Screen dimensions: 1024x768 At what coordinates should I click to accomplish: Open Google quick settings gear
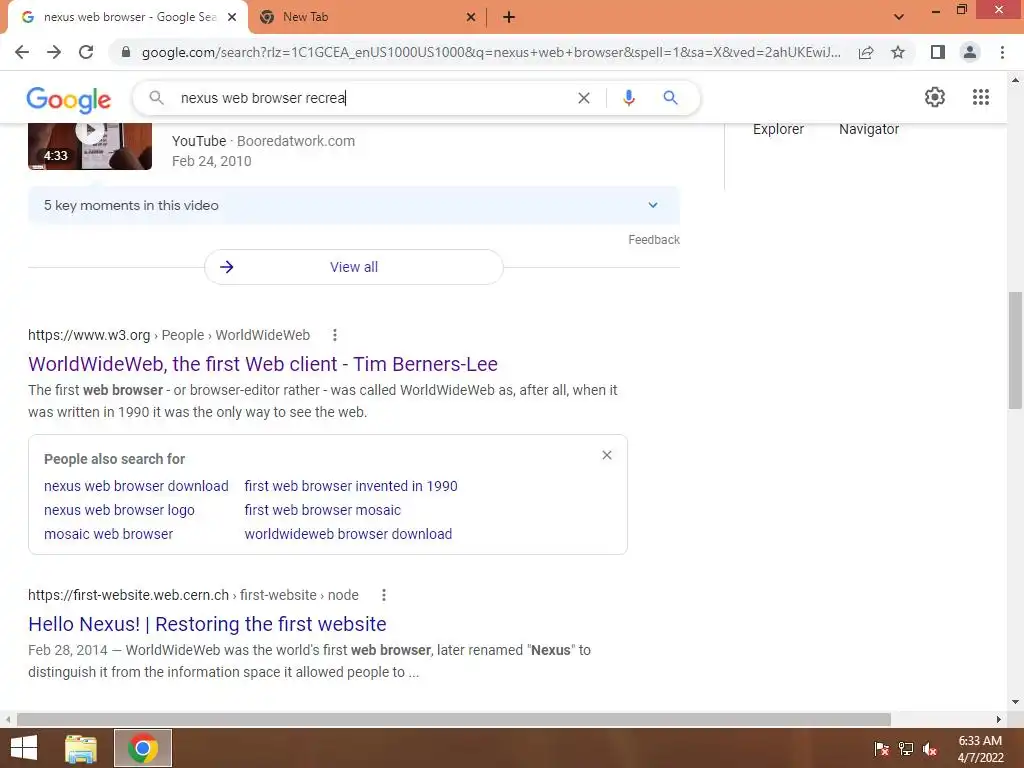click(935, 97)
